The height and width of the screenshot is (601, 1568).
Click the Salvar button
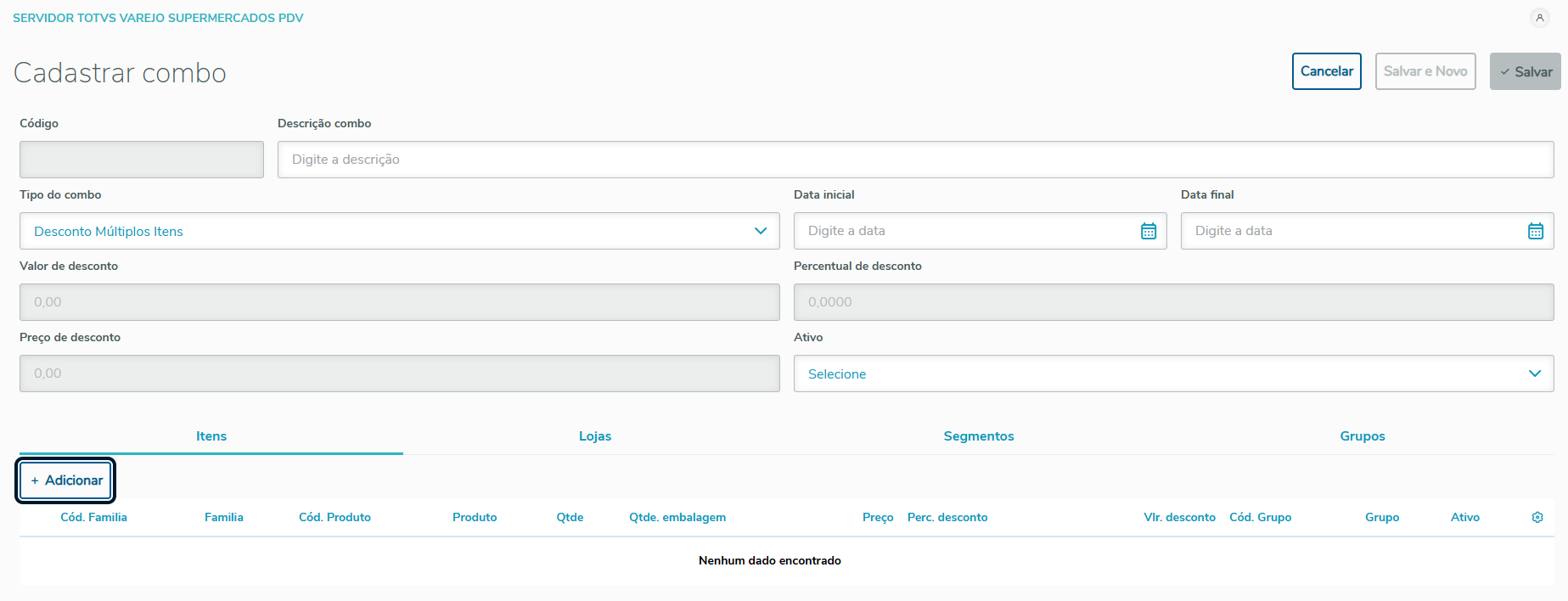click(x=1526, y=71)
